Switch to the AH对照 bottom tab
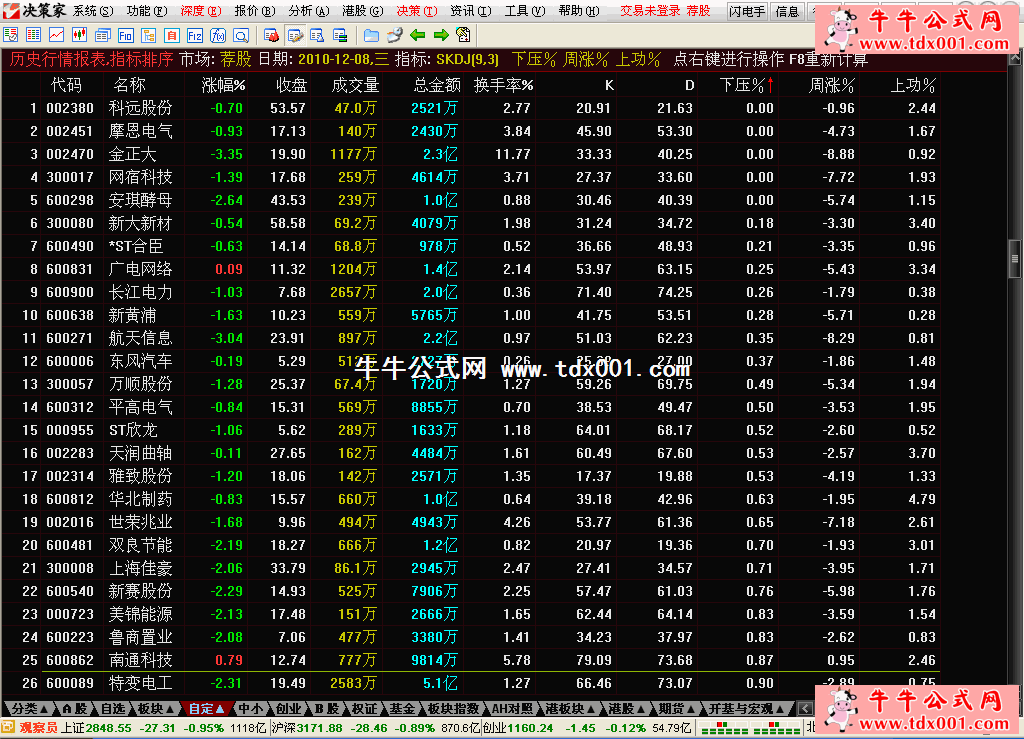The width and height of the screenshot is (1024, 739). coord(512,709)
